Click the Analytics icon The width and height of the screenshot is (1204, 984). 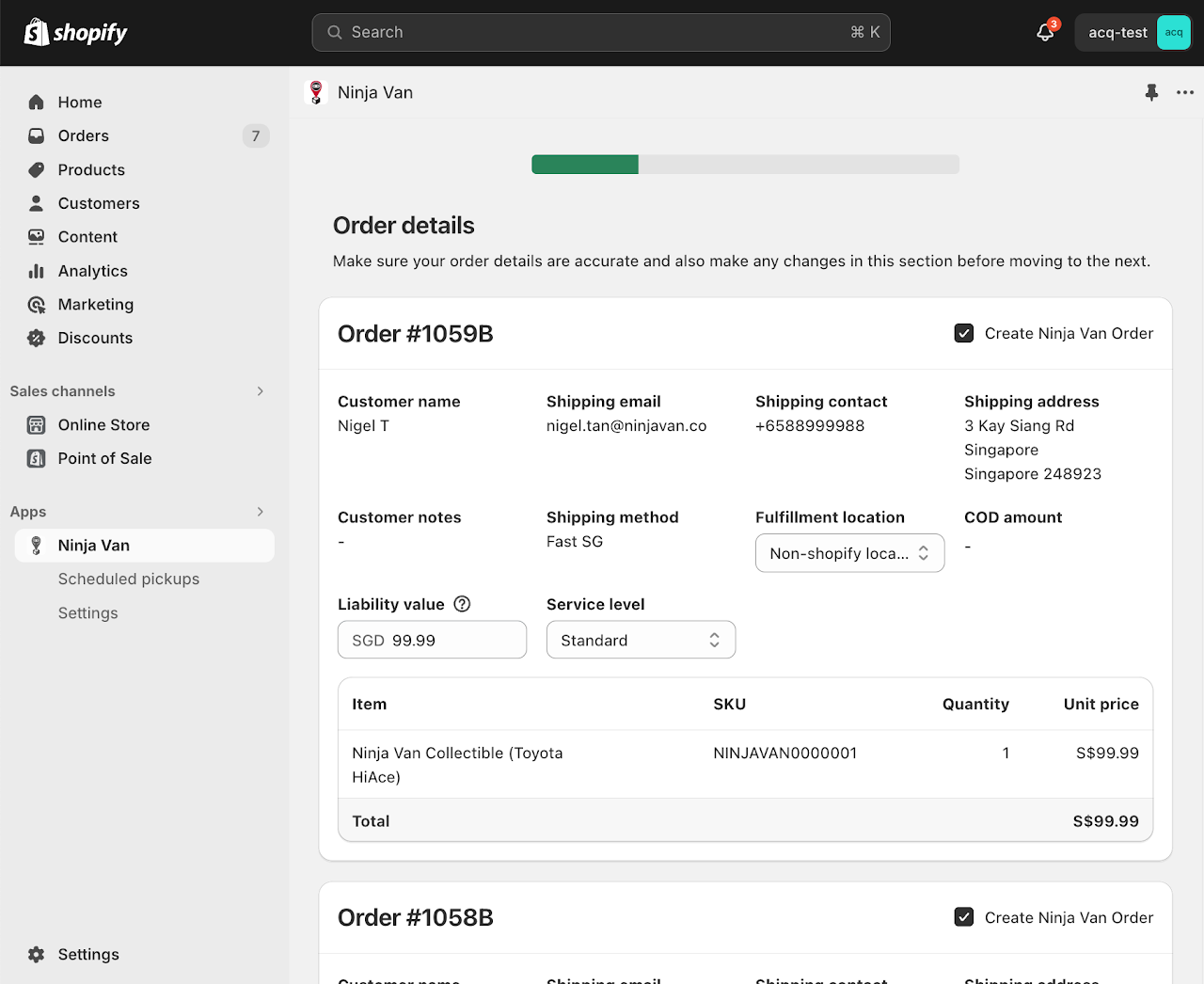coord(36,271)
